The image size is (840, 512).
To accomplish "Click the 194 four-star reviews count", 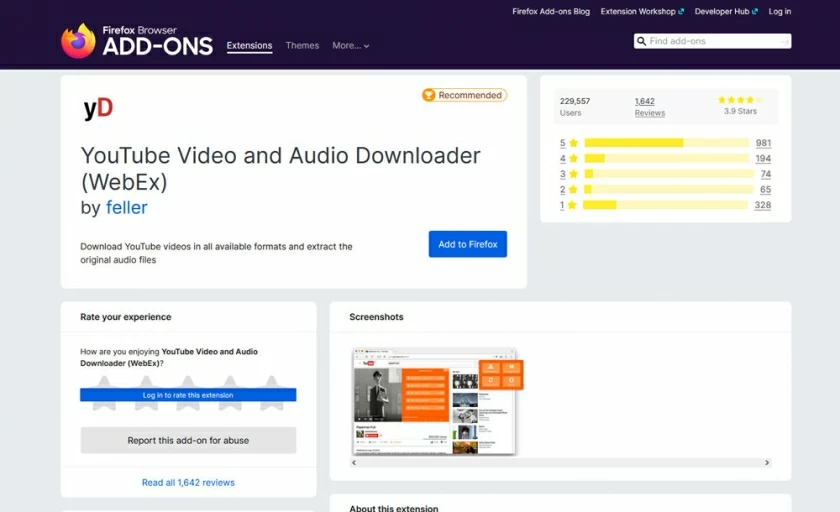I will [x=763, y=159].
